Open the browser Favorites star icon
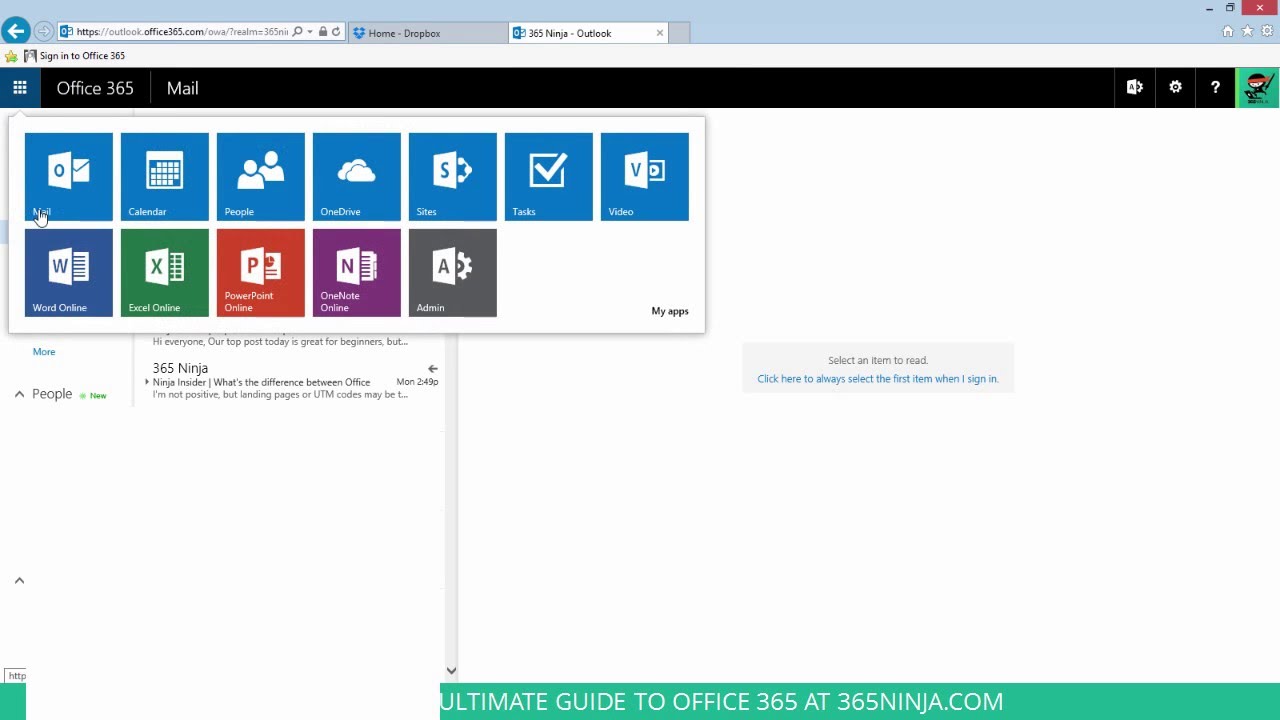This screenshot has width=1280, height=720. click(1247, 32)
